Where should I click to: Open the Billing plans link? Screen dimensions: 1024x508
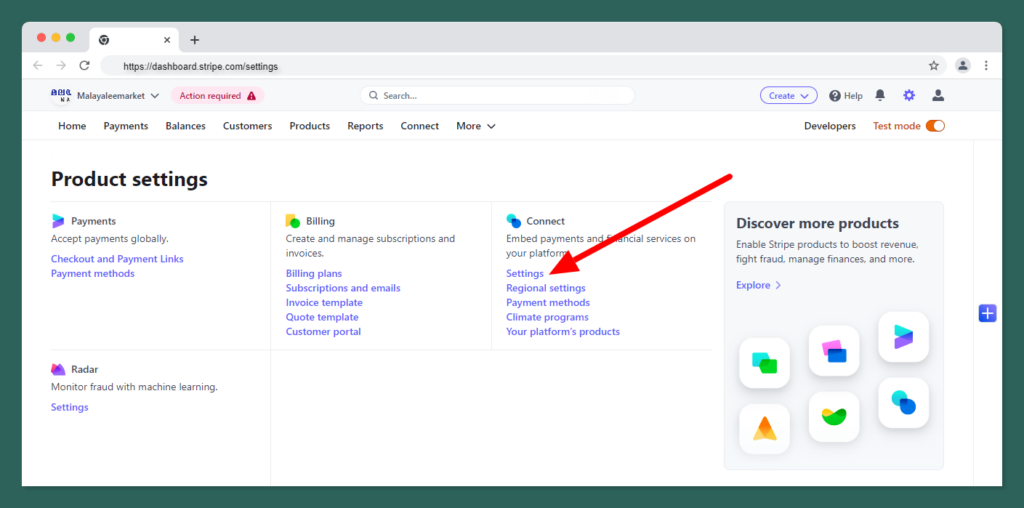313,273
